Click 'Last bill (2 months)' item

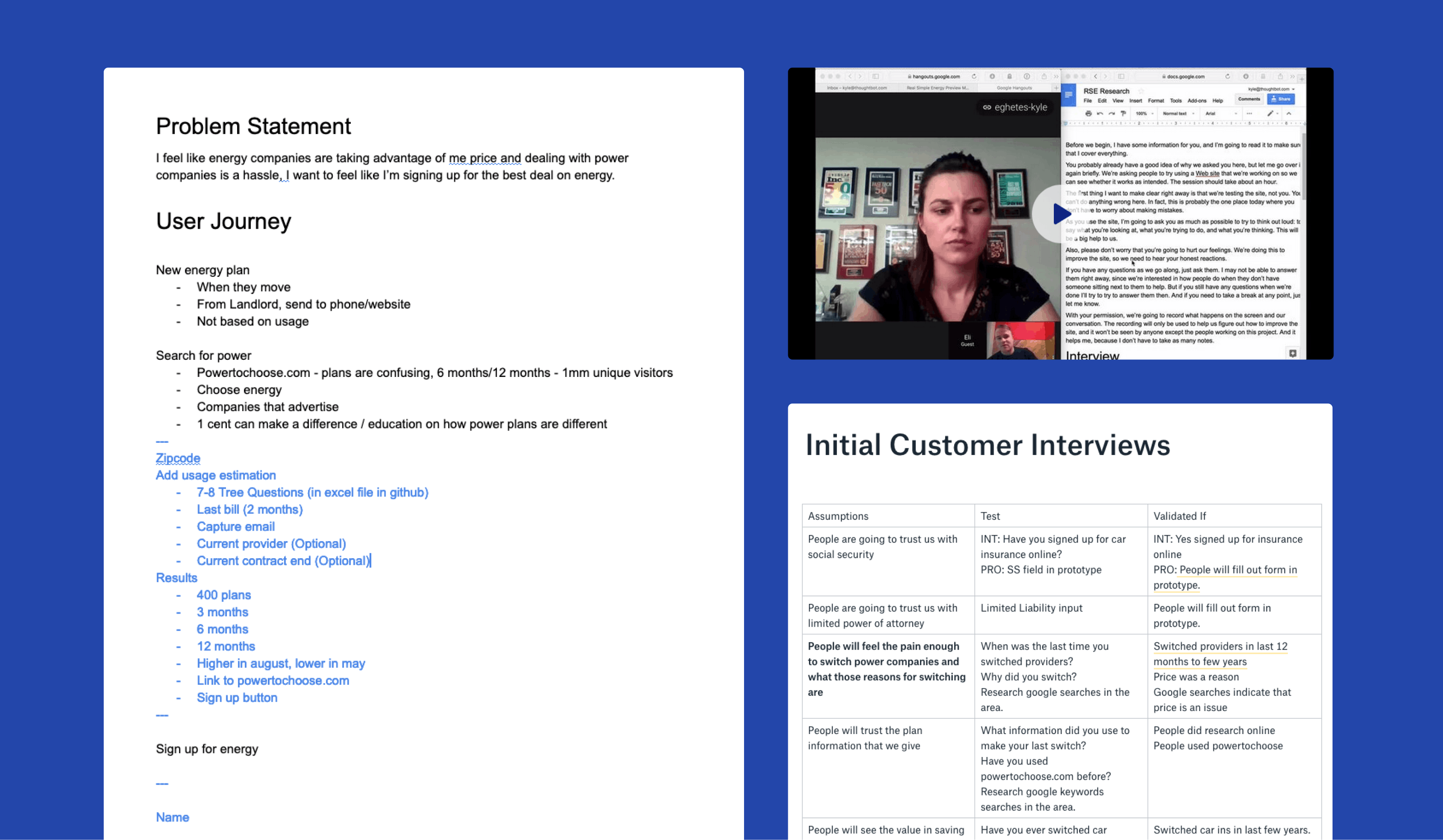pos(250,510)
